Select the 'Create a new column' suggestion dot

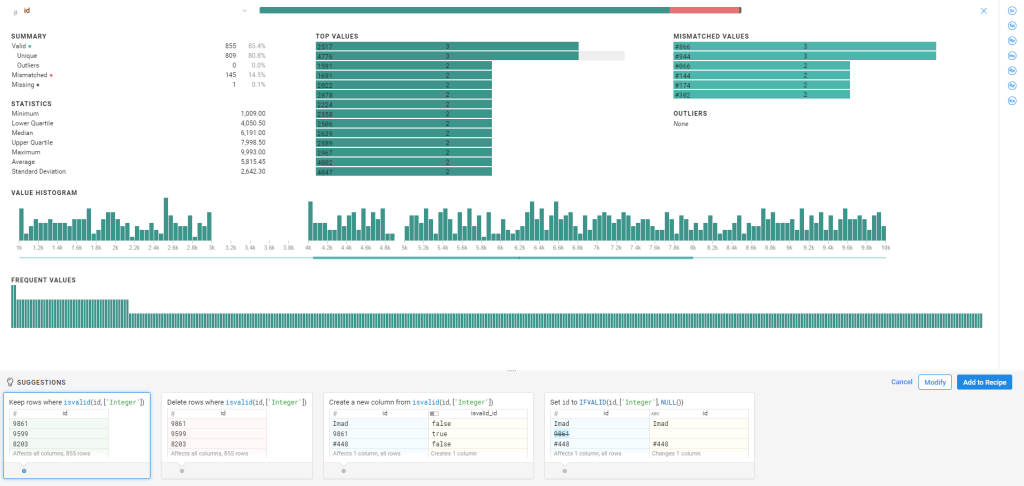coord(345,470)
